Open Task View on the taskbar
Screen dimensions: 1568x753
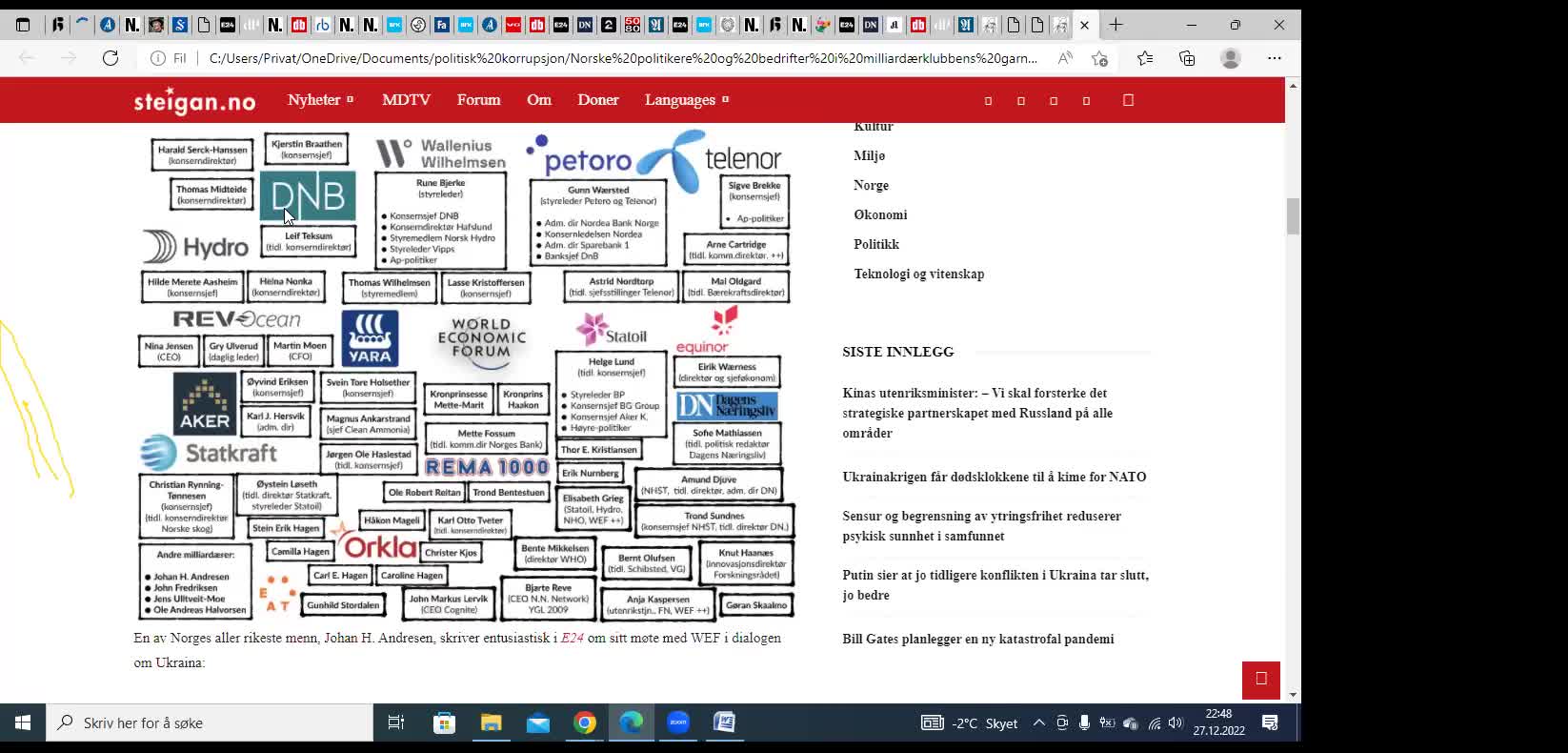(x=396, y=722)
